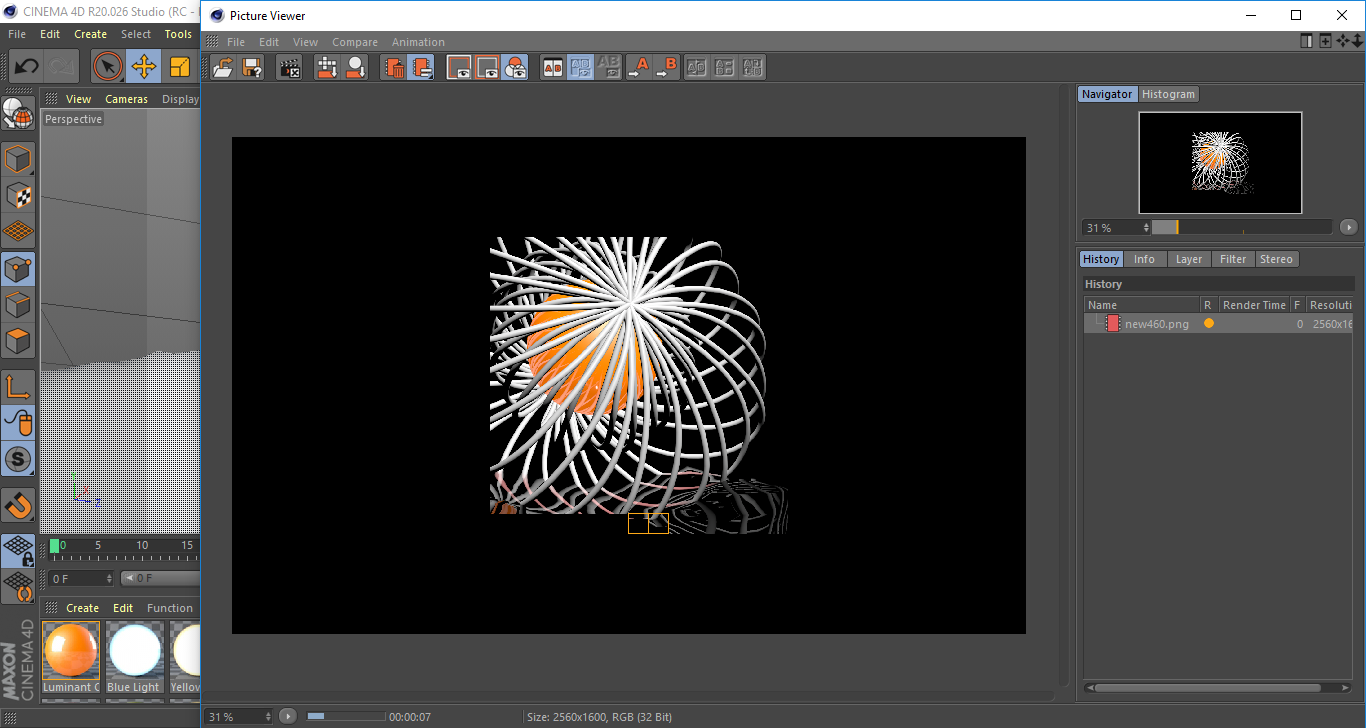Switch to Points mode

(x=18, y=269)
